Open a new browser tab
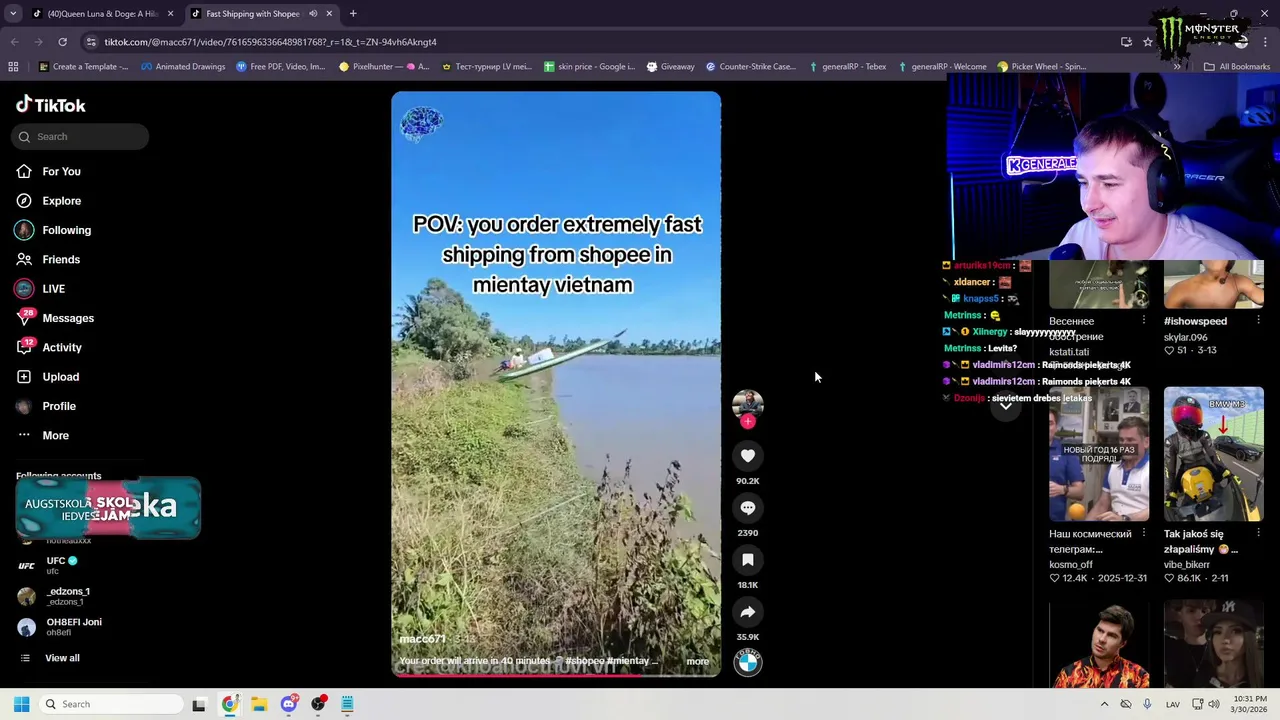This screenshot has height=720, width=1280. coord(353,14)
